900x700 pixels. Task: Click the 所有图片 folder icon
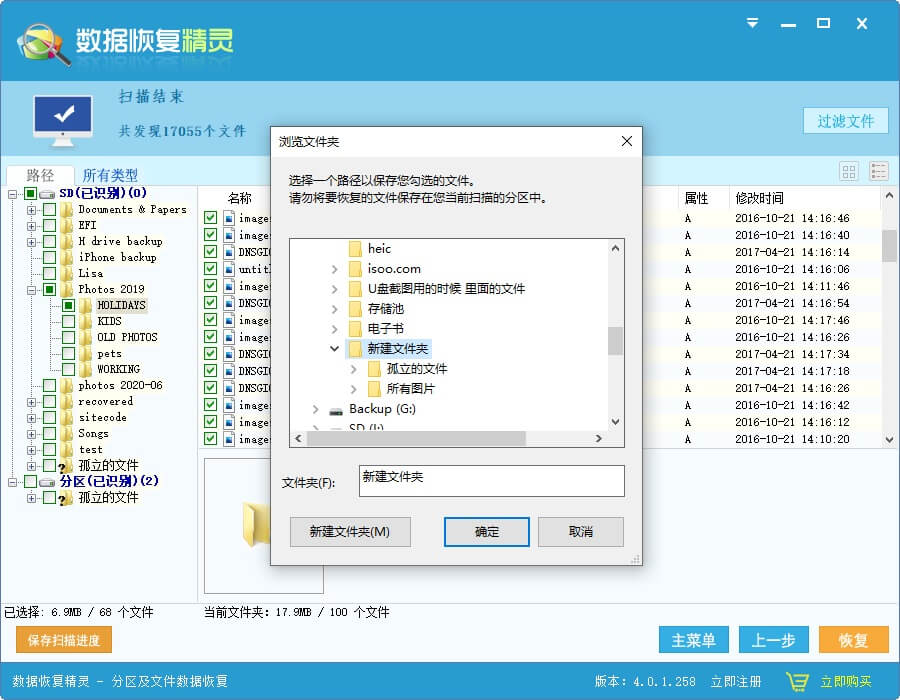point(374,389)
